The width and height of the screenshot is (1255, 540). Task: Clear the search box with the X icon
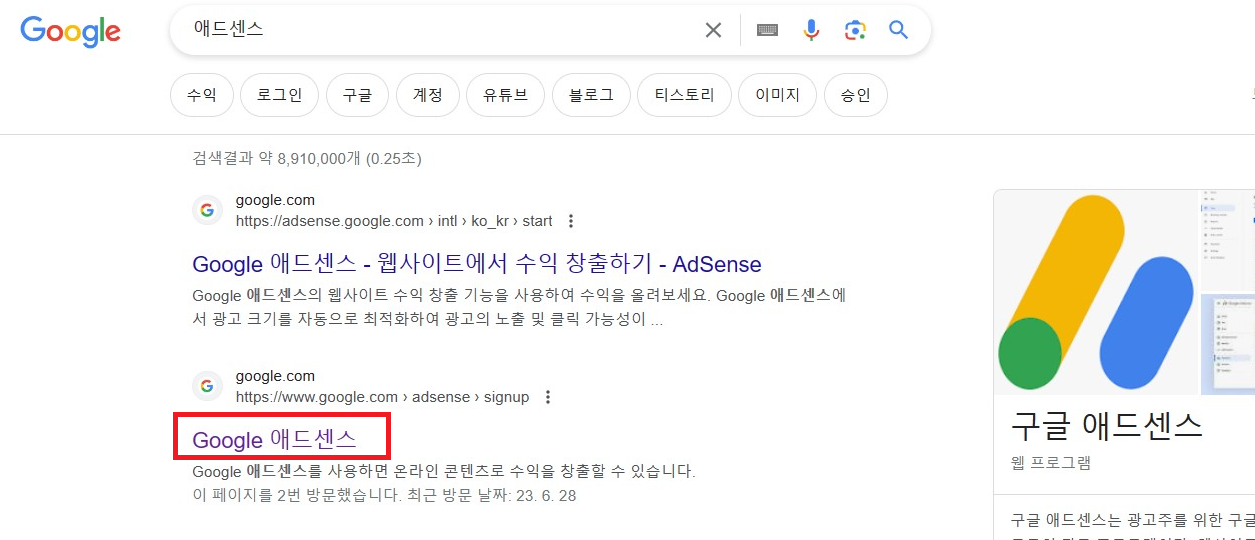(713, 30)
